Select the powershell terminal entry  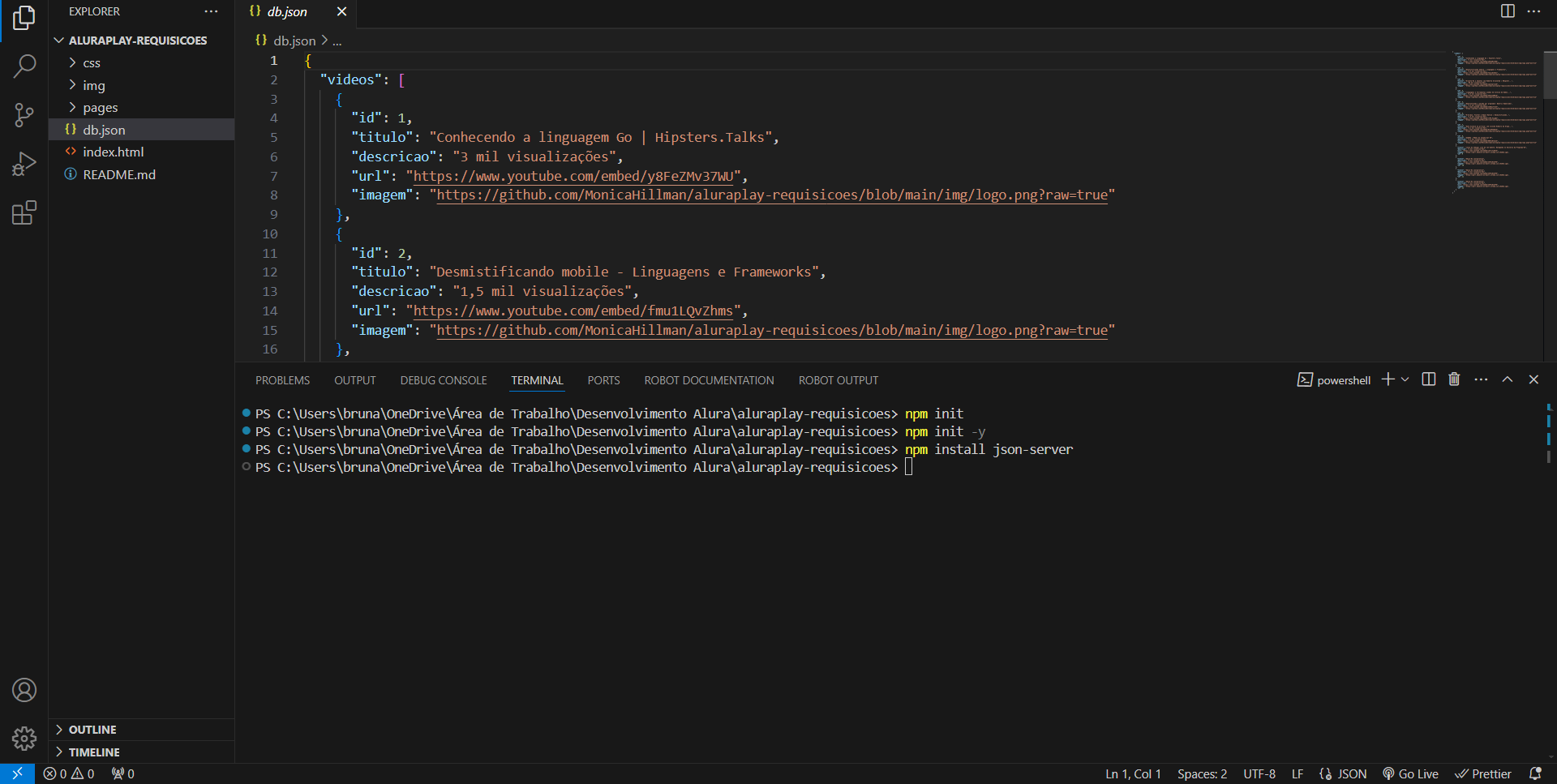pos(1334,380)
